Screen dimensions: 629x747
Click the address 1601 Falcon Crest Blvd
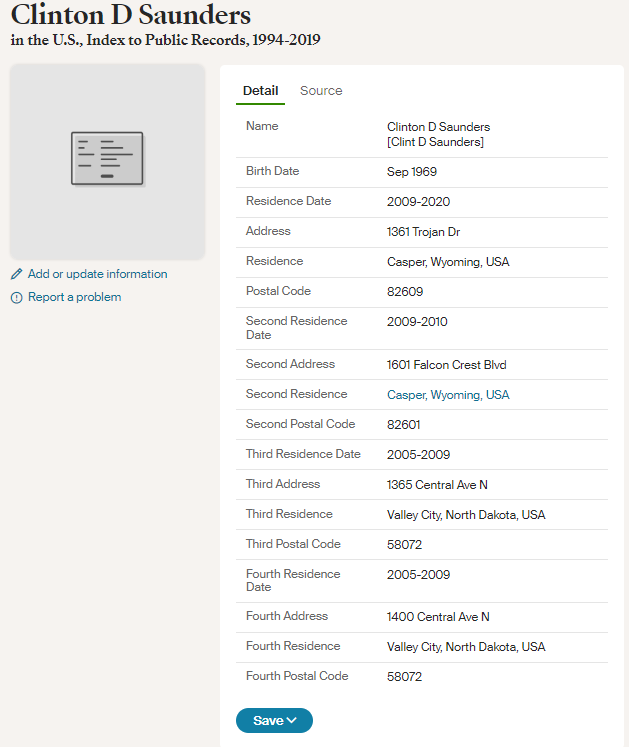pos(446,365)
